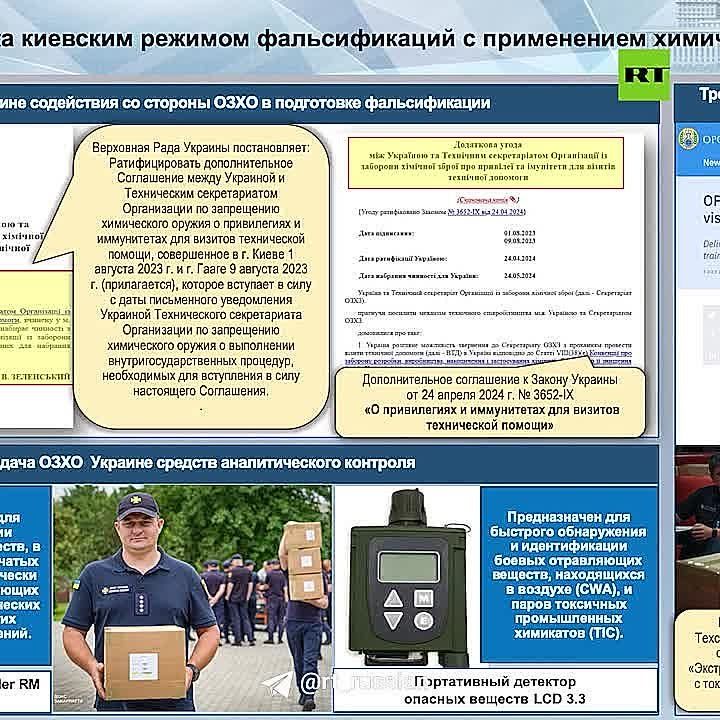Click the green RT logo
720x720 pixels.
point(644,75)
